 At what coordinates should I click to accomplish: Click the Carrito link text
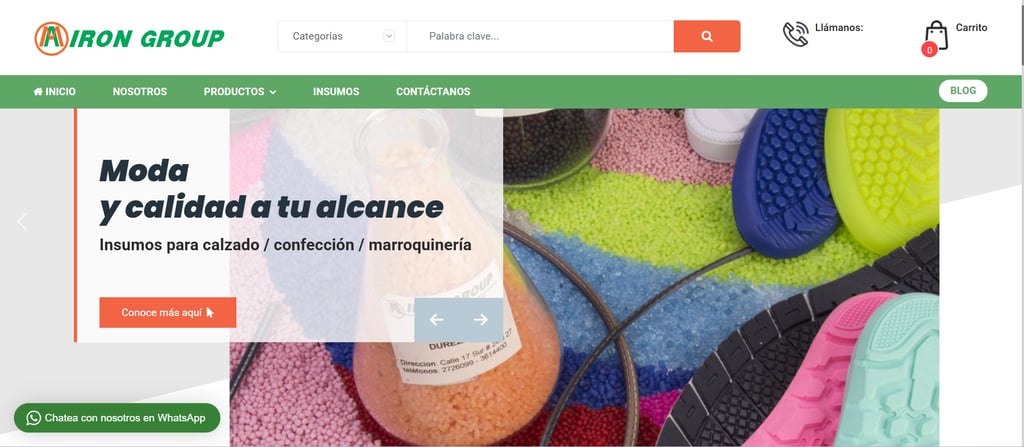(x=971, y=27)
